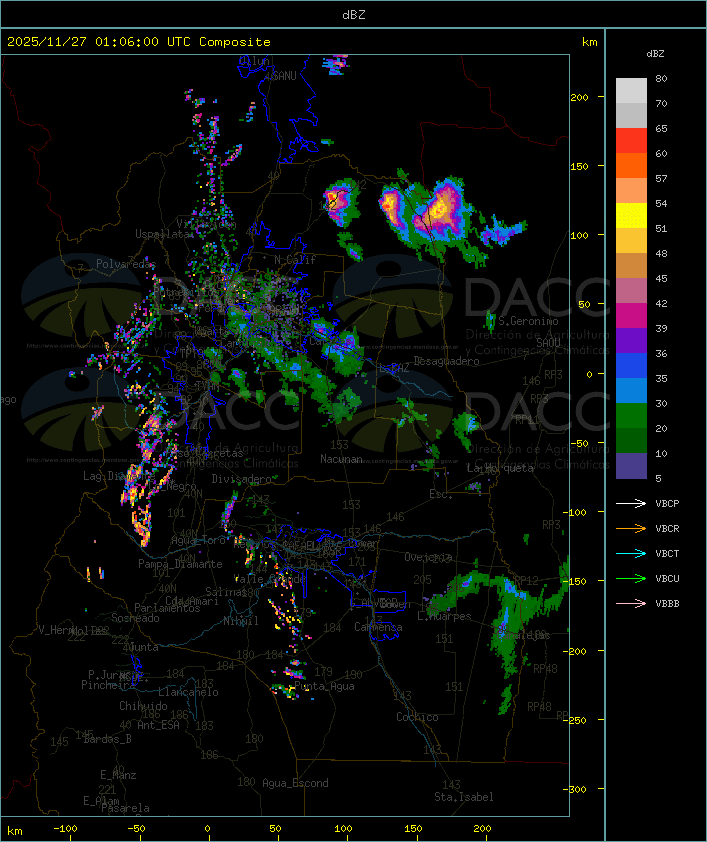The height and width of the screenshot is (842, 707).
Task: Click the Ant_ESA place label
Action: click(x=158, y=725)
